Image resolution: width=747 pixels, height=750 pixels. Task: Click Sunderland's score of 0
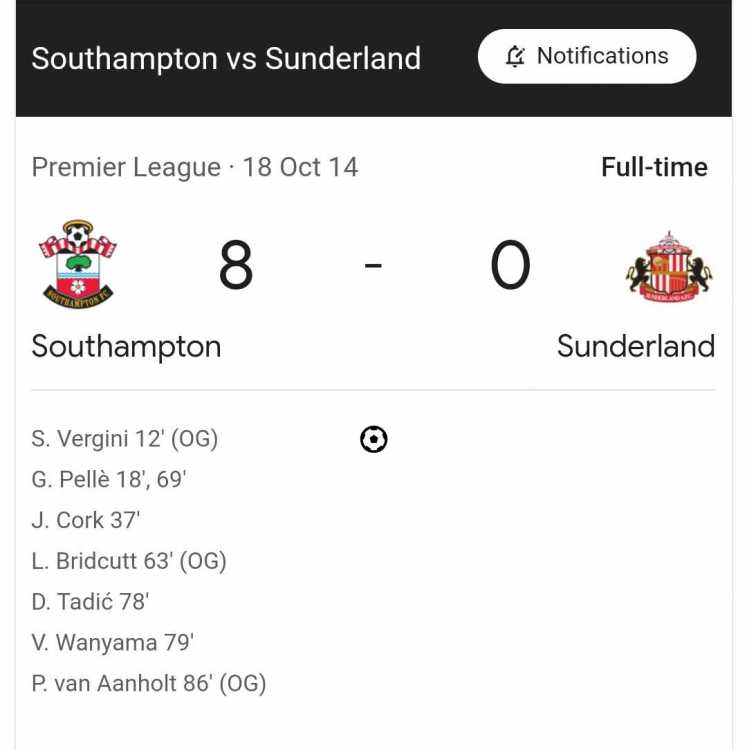click(510, 265)
